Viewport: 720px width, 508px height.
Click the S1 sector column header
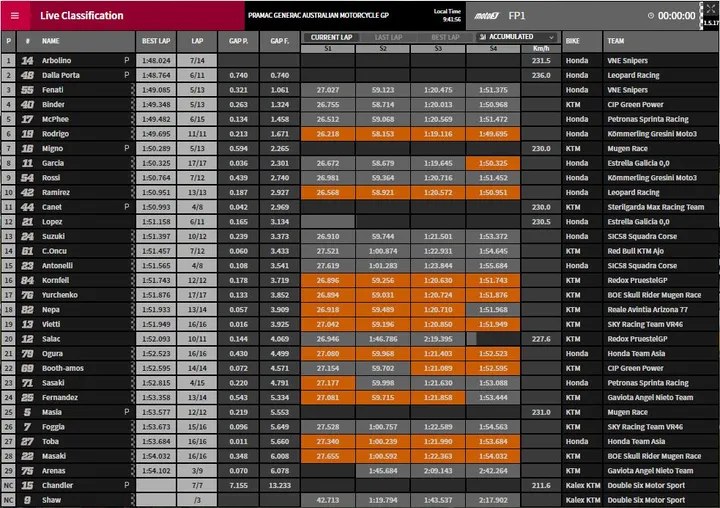328,48
